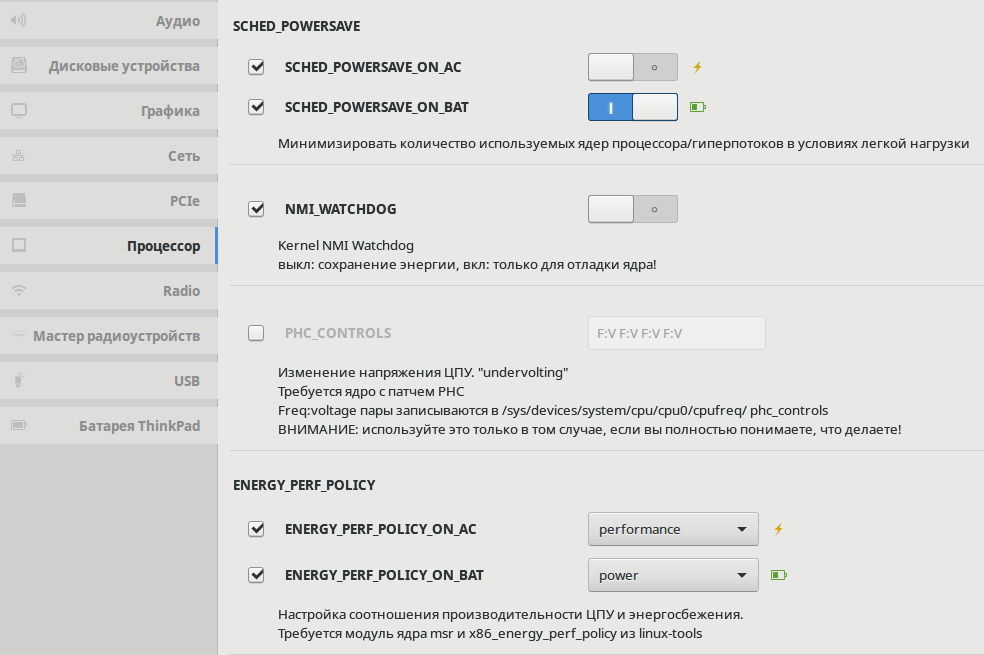Click the battery icon next to ENERGY_PERF_POLICY_ON_BAT
This screenshot has height=655, width=984.
[779, 575]
